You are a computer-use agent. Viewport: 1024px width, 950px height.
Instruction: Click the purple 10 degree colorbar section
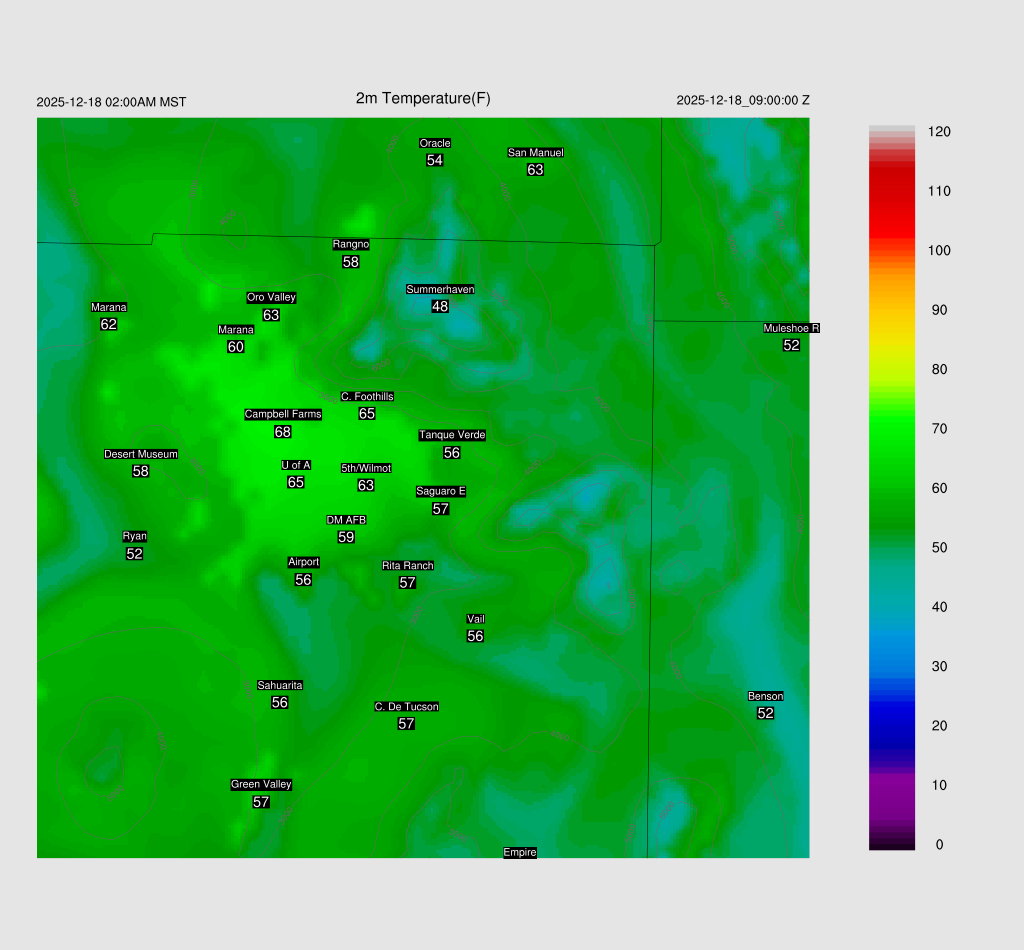tap(892, 785)
